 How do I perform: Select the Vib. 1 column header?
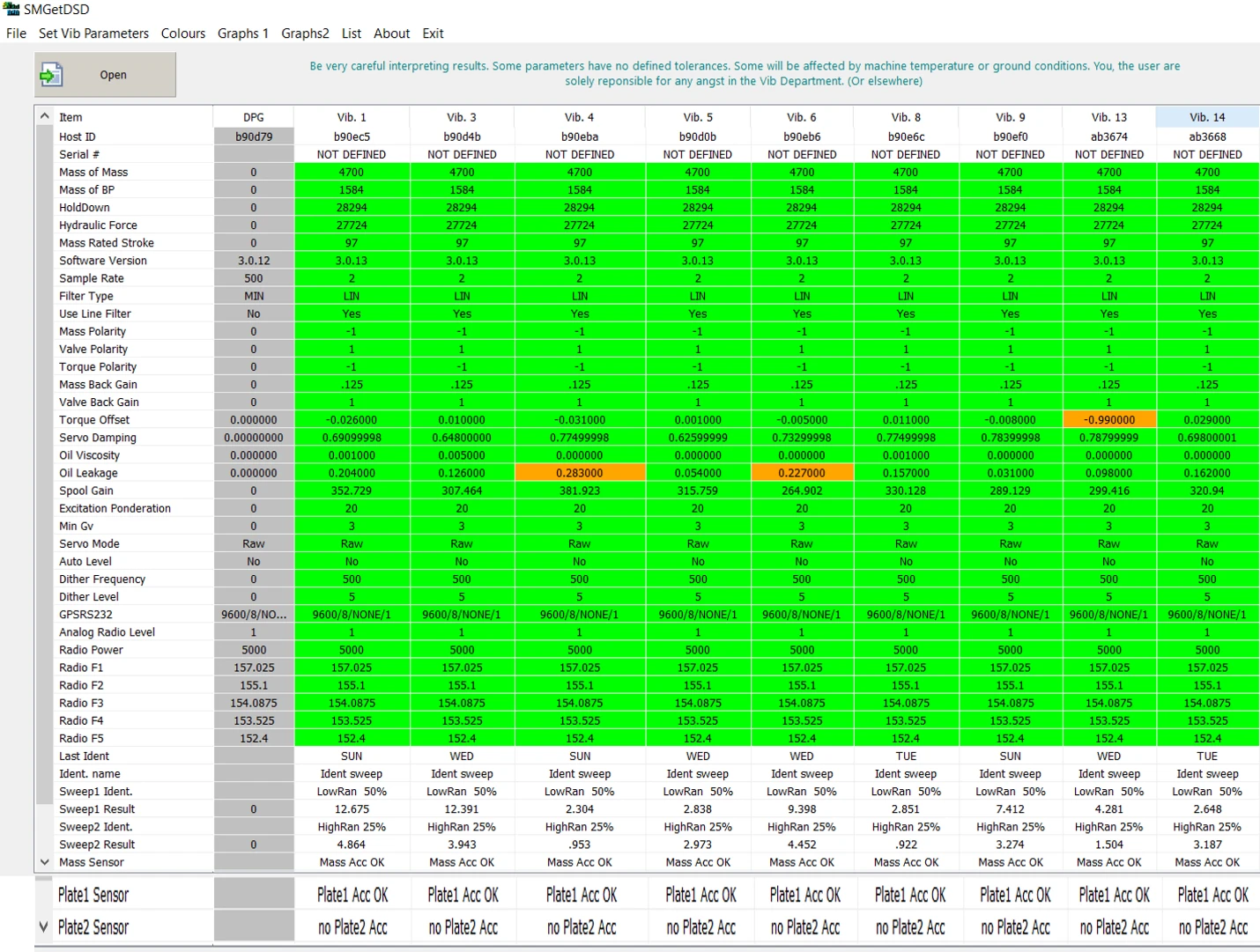pyautogui.click(x=352, y=116)
